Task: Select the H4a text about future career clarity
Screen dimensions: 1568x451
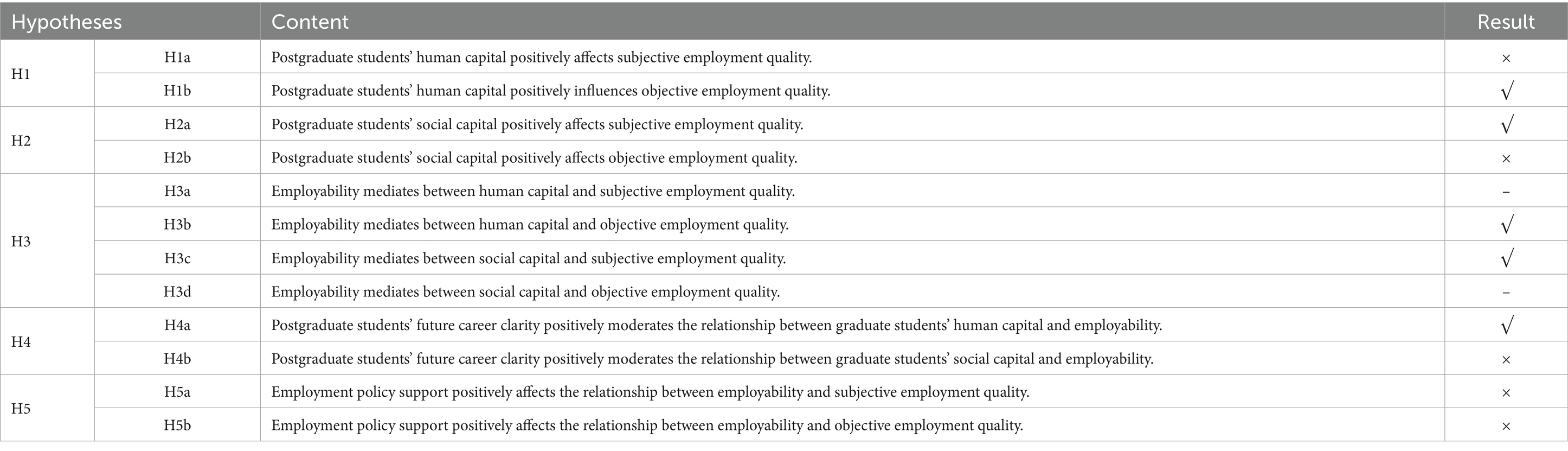Action: (716, 326)
